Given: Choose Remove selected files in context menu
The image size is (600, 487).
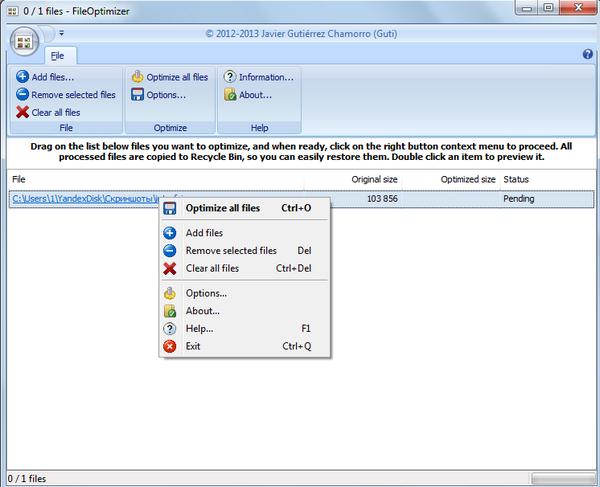Looking at the screenshot, I should (x=245, y=251).
